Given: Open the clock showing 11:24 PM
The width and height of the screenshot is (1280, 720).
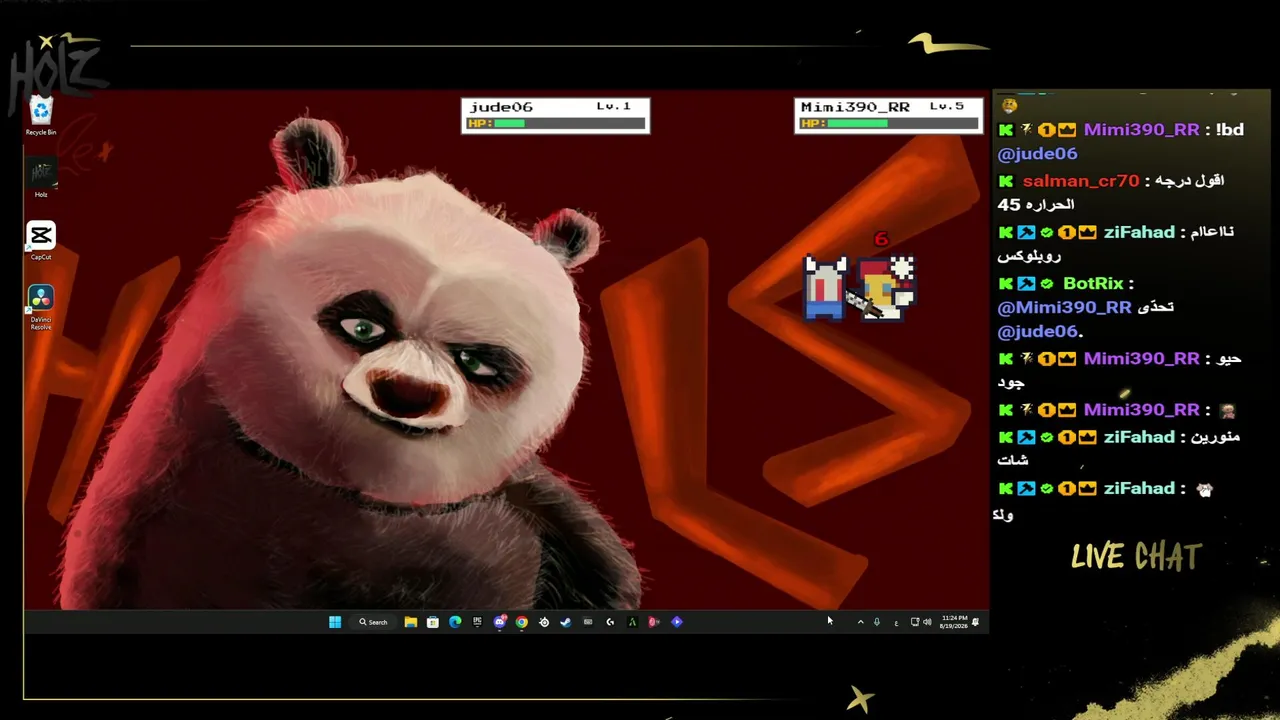Looking at the screenshot, I should click(954, 622).
